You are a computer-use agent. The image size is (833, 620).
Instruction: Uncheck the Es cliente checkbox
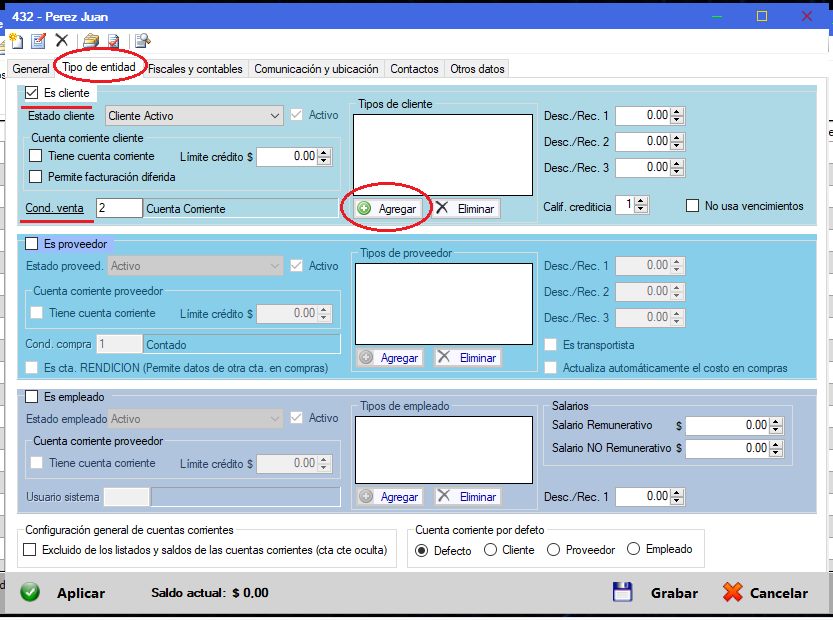coord(32,93)
